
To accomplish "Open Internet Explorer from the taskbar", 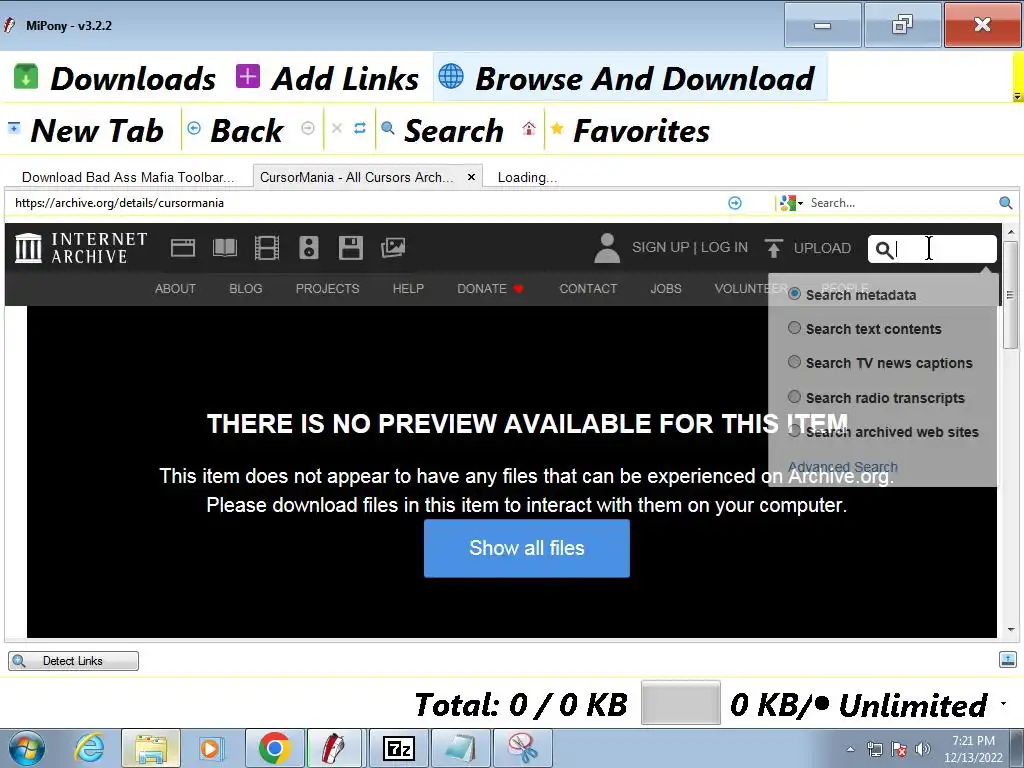I will (89, 748).
